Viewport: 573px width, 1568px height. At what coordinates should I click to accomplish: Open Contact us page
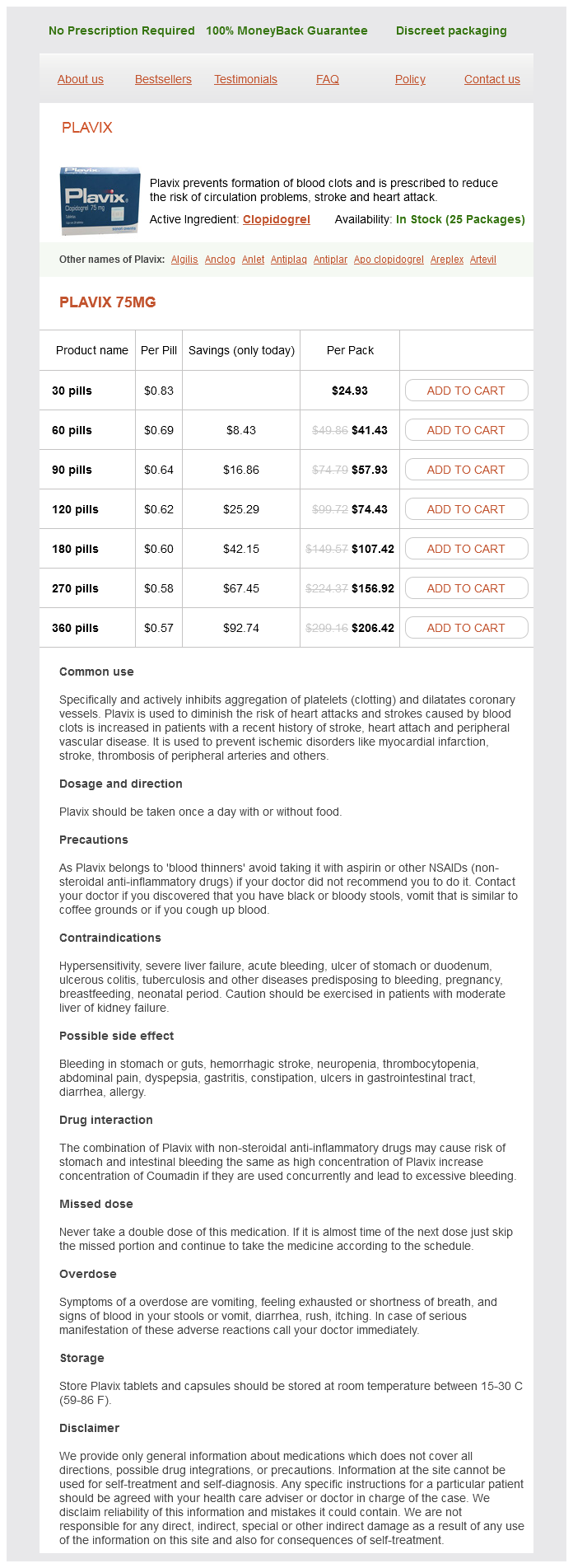point(491,80)
